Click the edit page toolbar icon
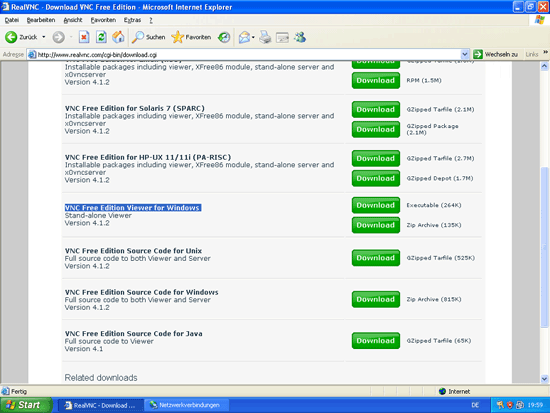Screen dimensions: 550x413 282,37
